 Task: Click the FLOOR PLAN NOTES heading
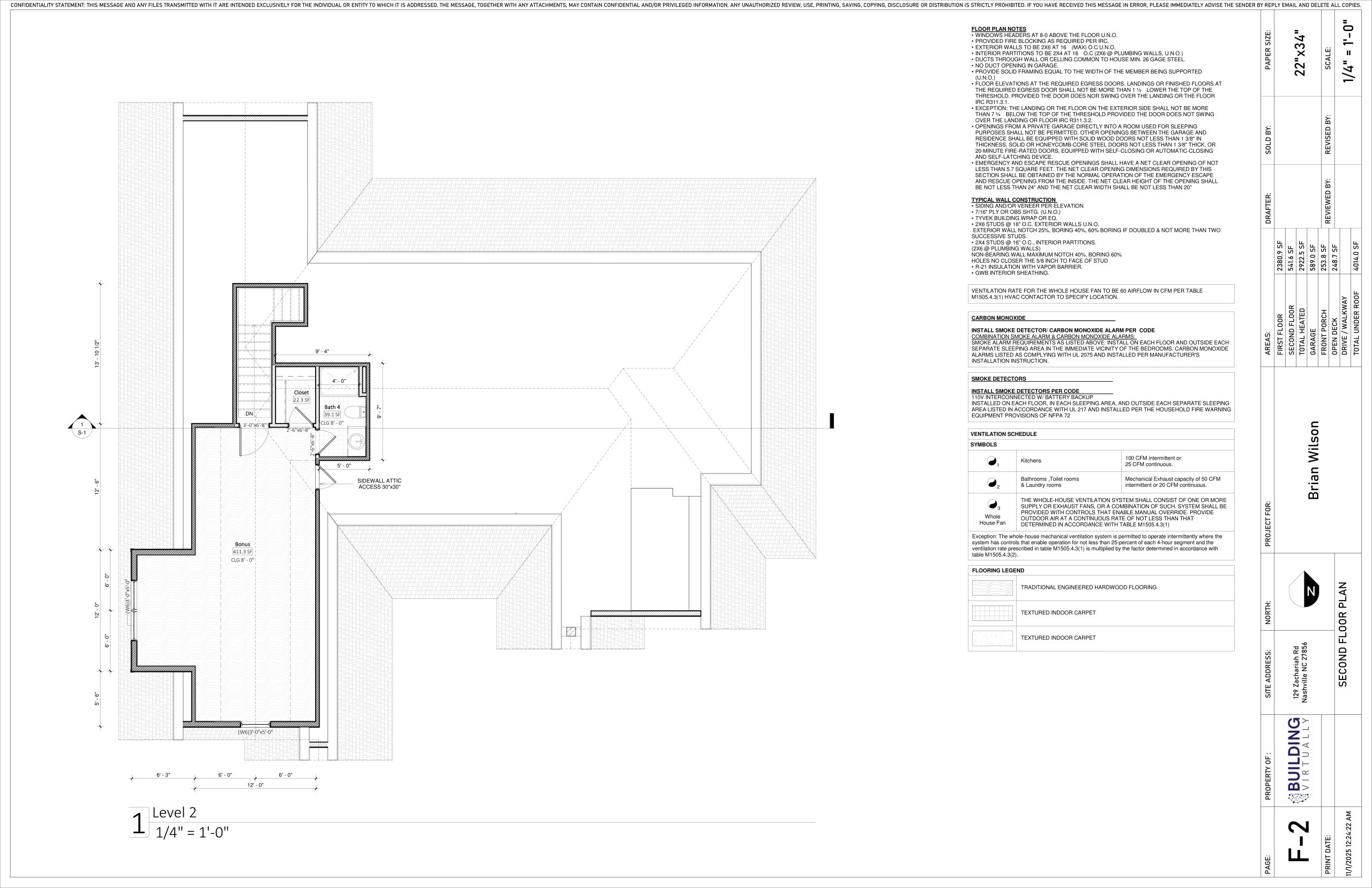coord(998,29)
